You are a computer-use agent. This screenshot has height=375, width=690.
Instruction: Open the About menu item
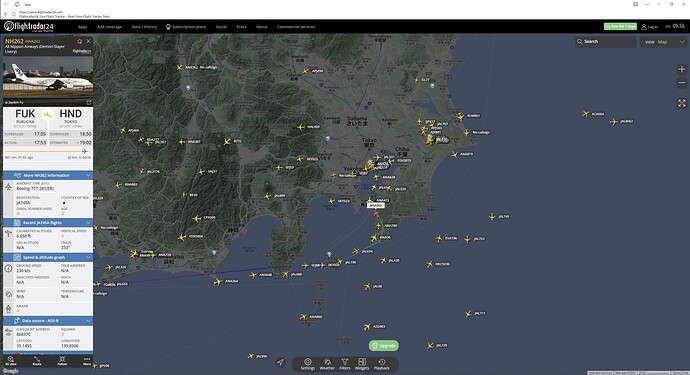coord(262,27)
